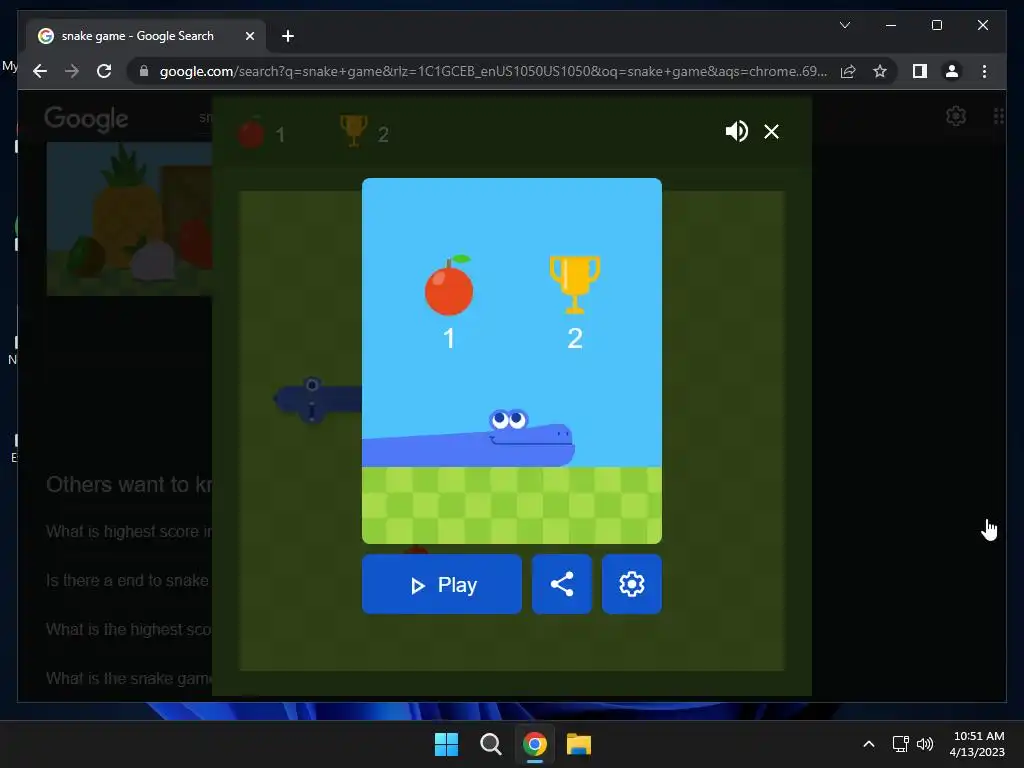Open File Explorer from taskbar

(x=579, y=744)
